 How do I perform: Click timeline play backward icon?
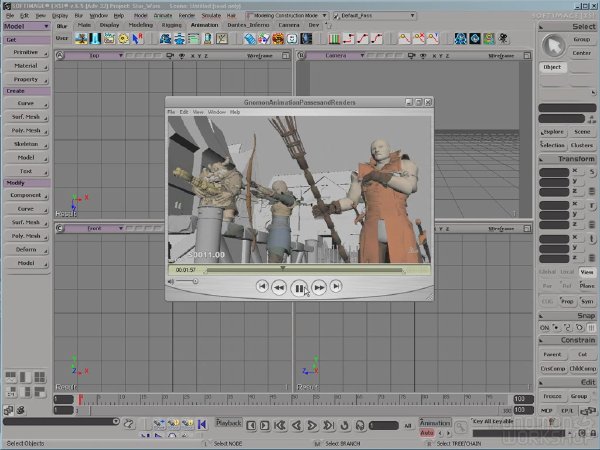[x=296, y=426]
